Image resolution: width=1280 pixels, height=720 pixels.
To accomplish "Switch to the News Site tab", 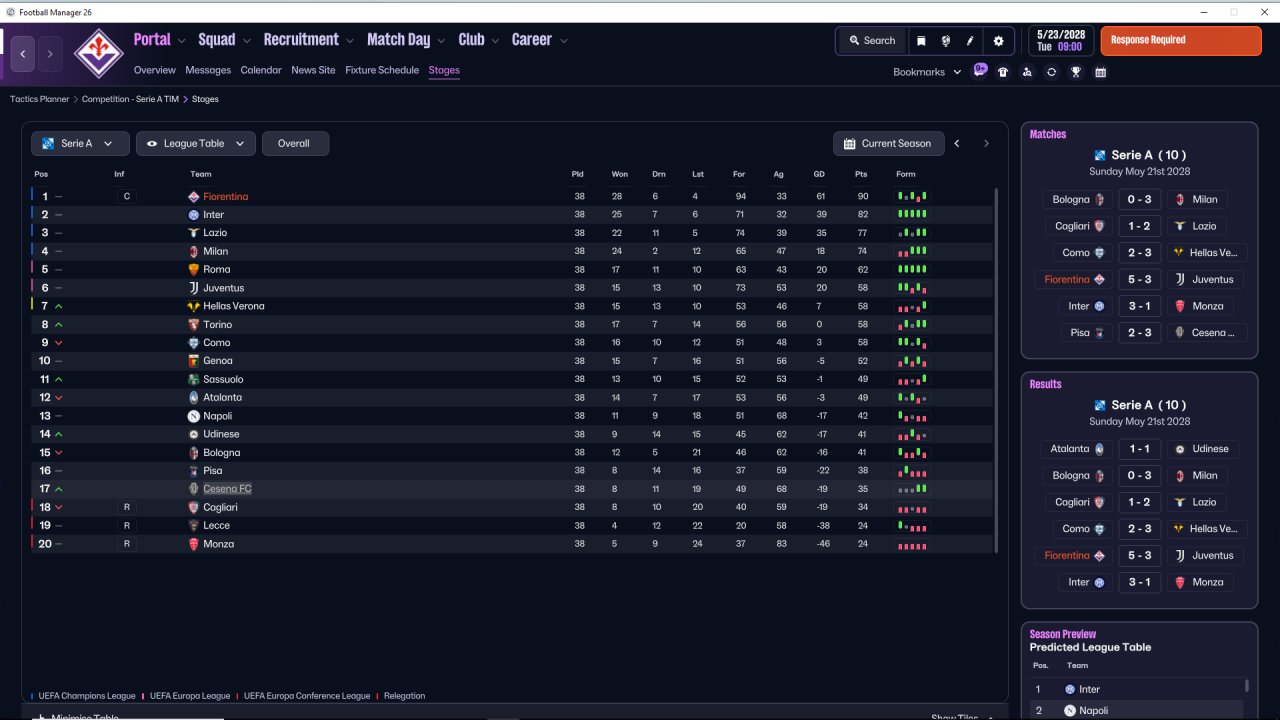I will click(313, 70).
